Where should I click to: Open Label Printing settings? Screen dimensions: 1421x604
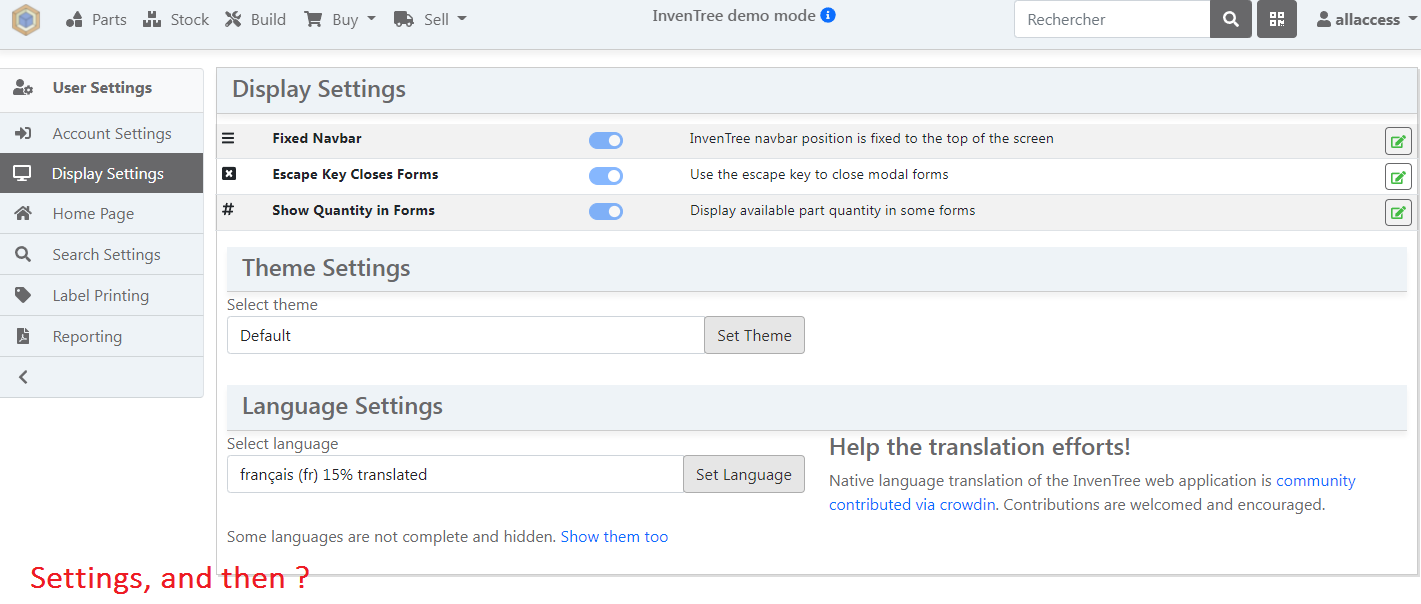pyautogui.click(x=100, y=295)
